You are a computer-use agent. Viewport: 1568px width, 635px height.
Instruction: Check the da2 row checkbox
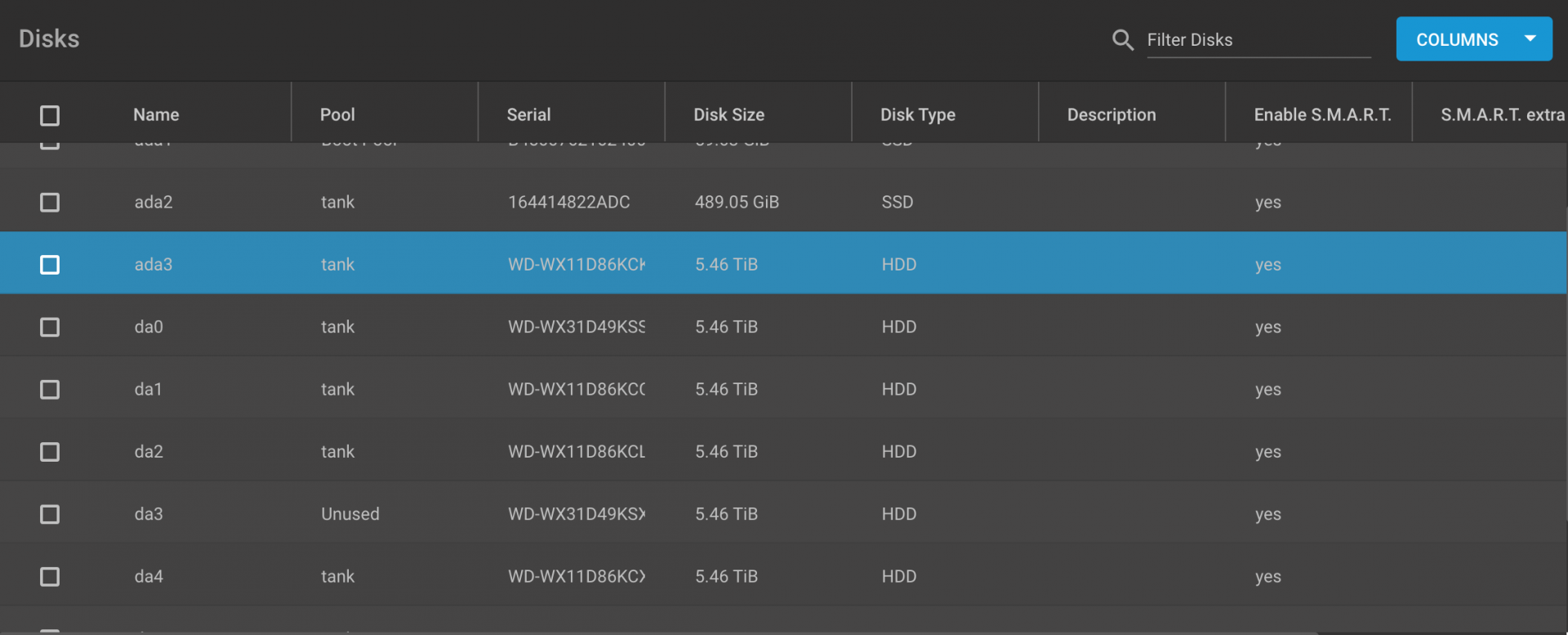pos(50,452)
